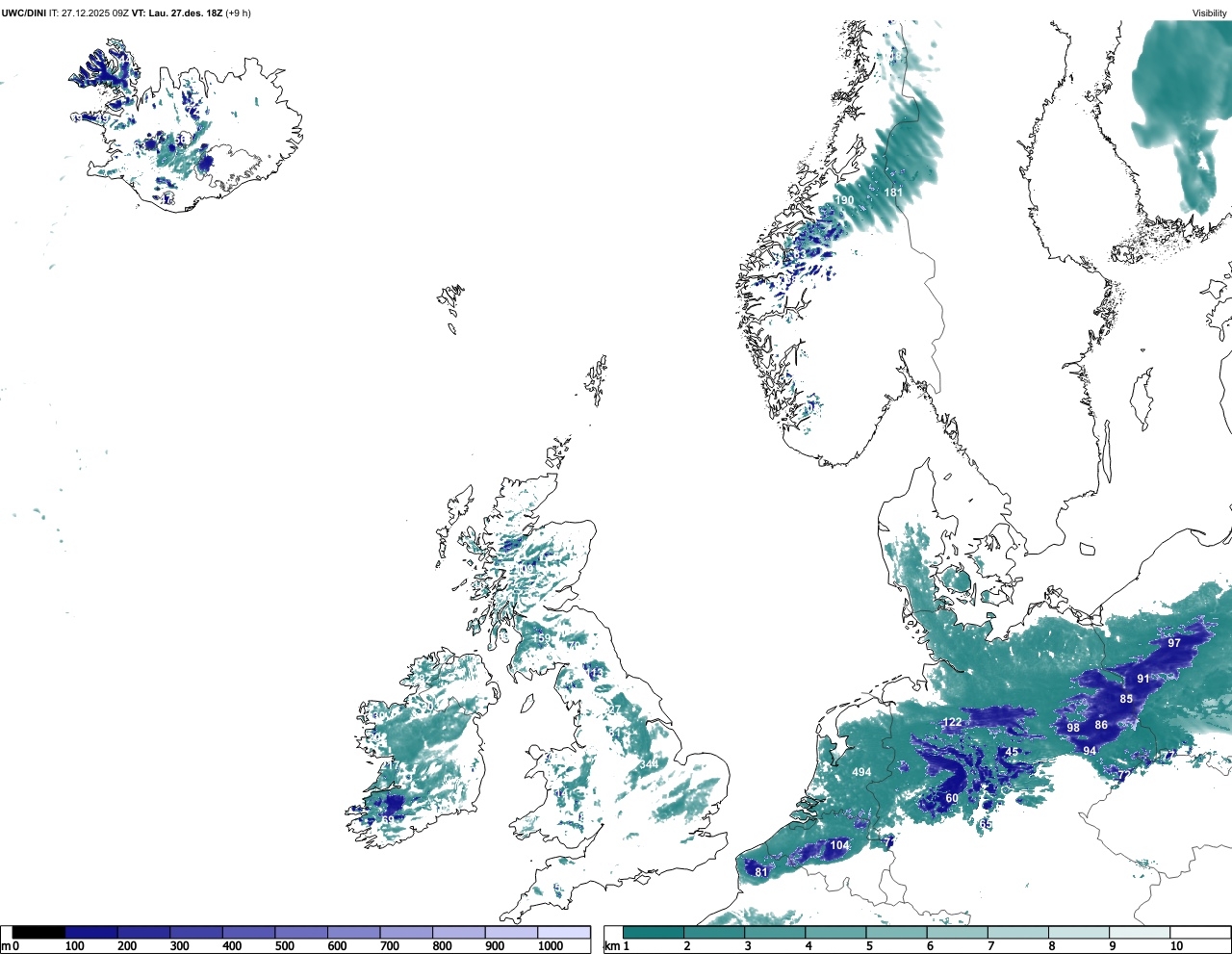The width and height of the screenshot is (1232, 954).
Task: Click the 60 visibility value in Germany
Action: pyautogui.click(x=952, y=798)
